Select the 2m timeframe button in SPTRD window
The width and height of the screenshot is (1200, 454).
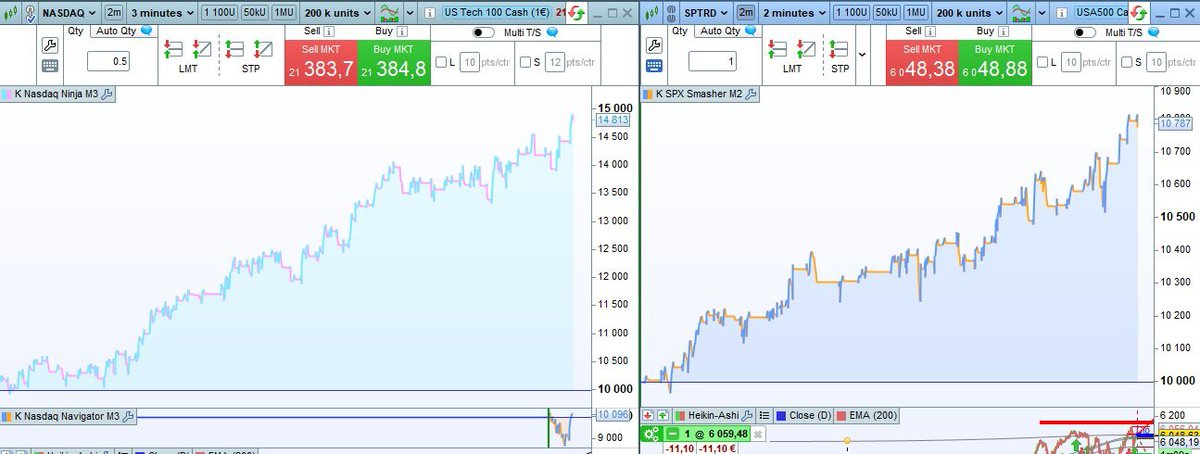click(746, 12)
